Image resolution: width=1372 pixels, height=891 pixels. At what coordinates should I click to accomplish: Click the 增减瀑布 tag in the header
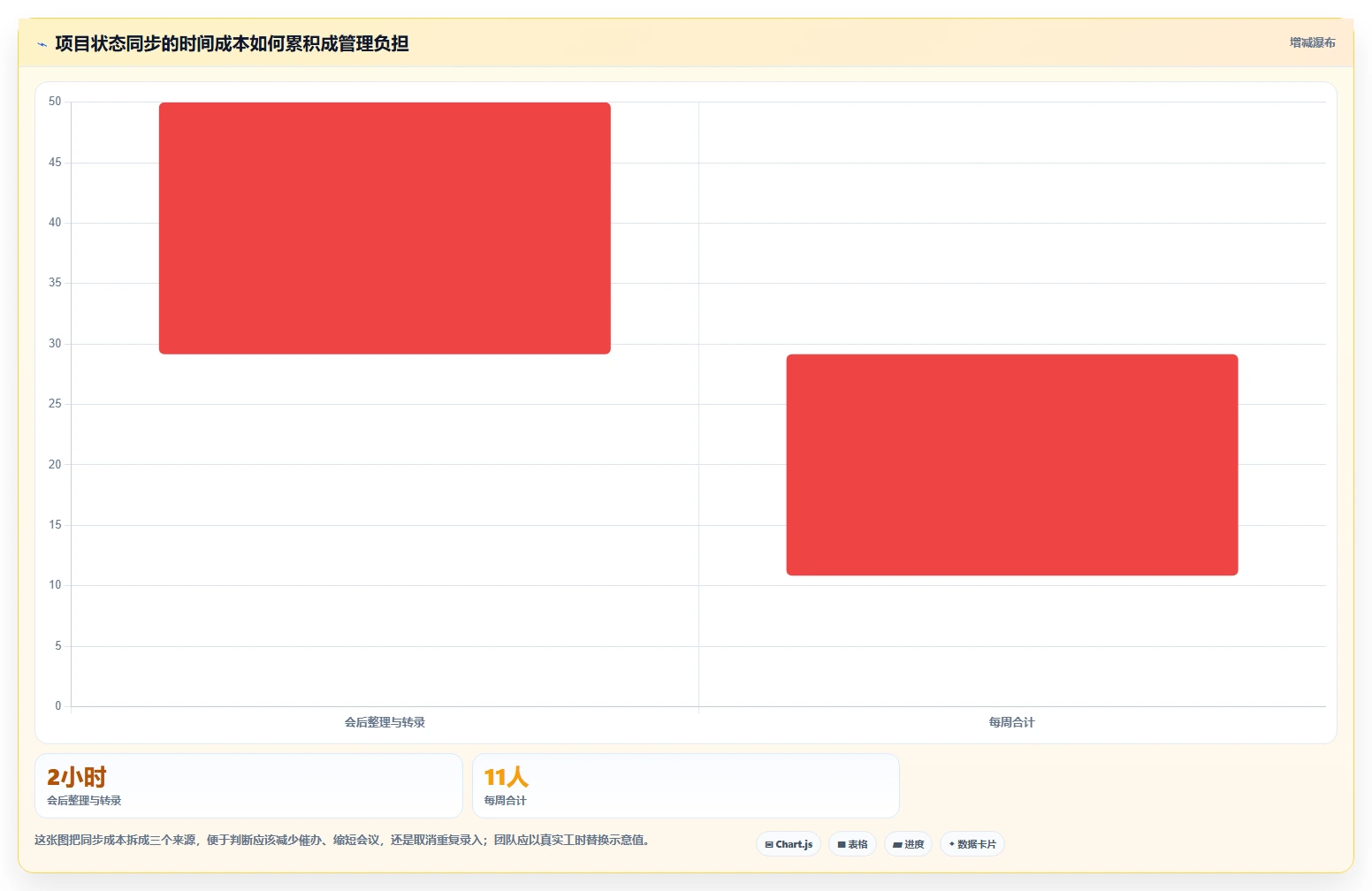tap(1312, 42)
